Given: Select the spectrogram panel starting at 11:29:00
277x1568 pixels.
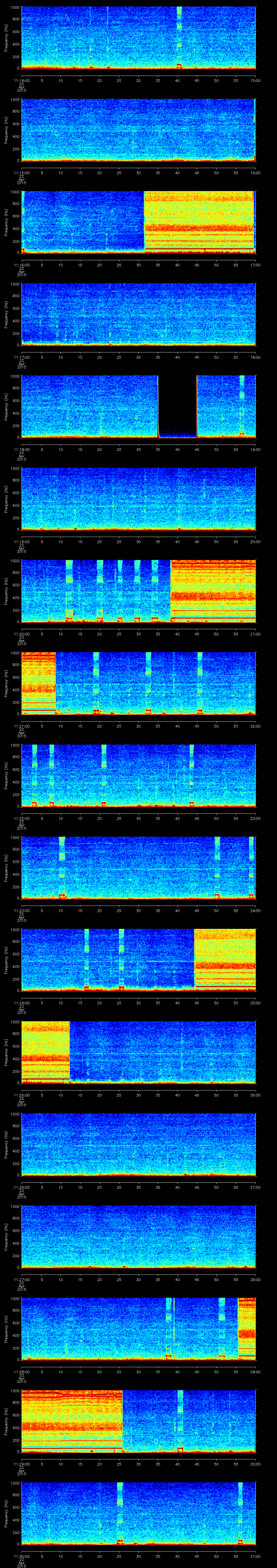Looking at the screenshot, I should 138,1421.
